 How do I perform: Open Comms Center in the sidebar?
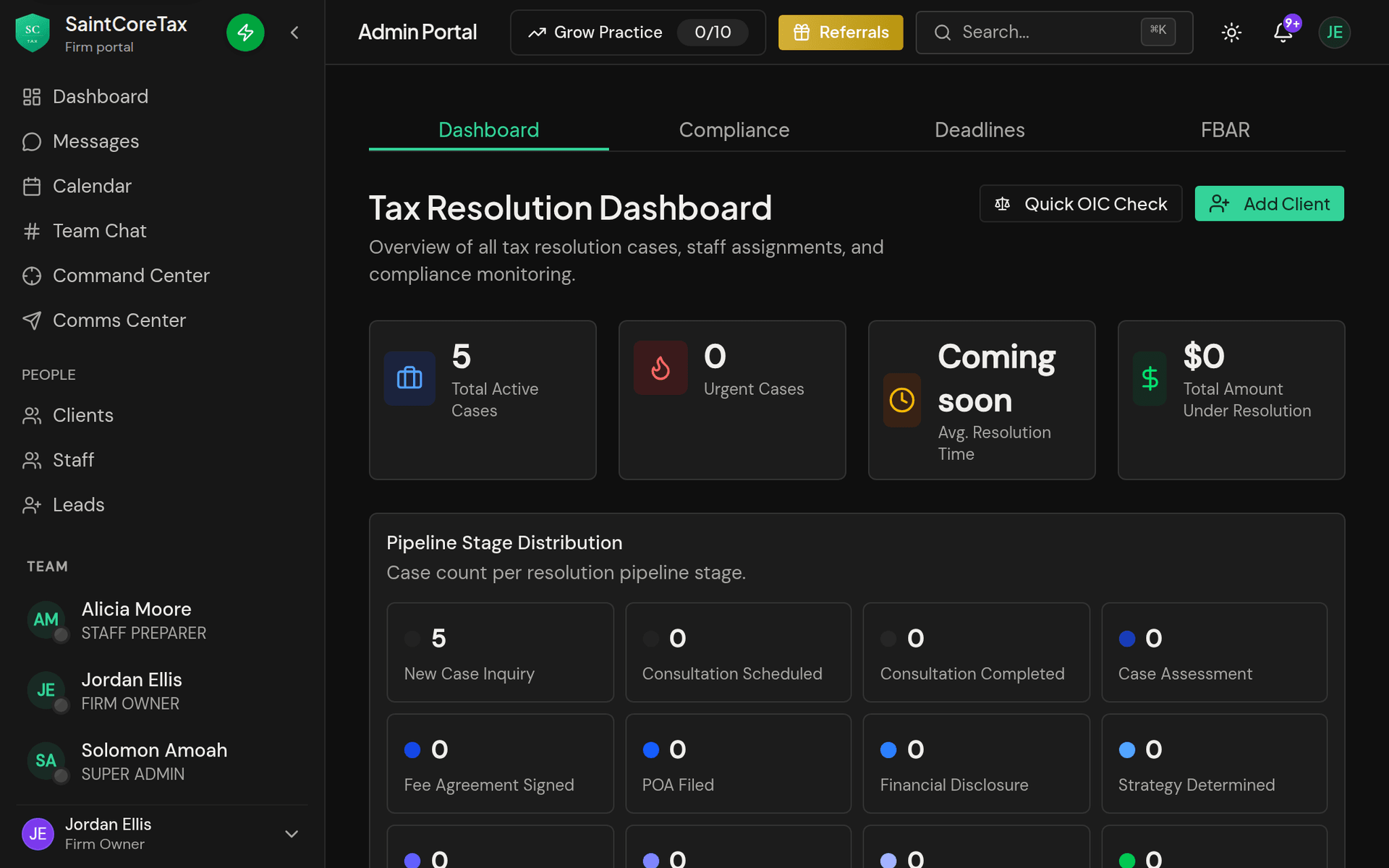pyautogui.click(x=162, y=320)
